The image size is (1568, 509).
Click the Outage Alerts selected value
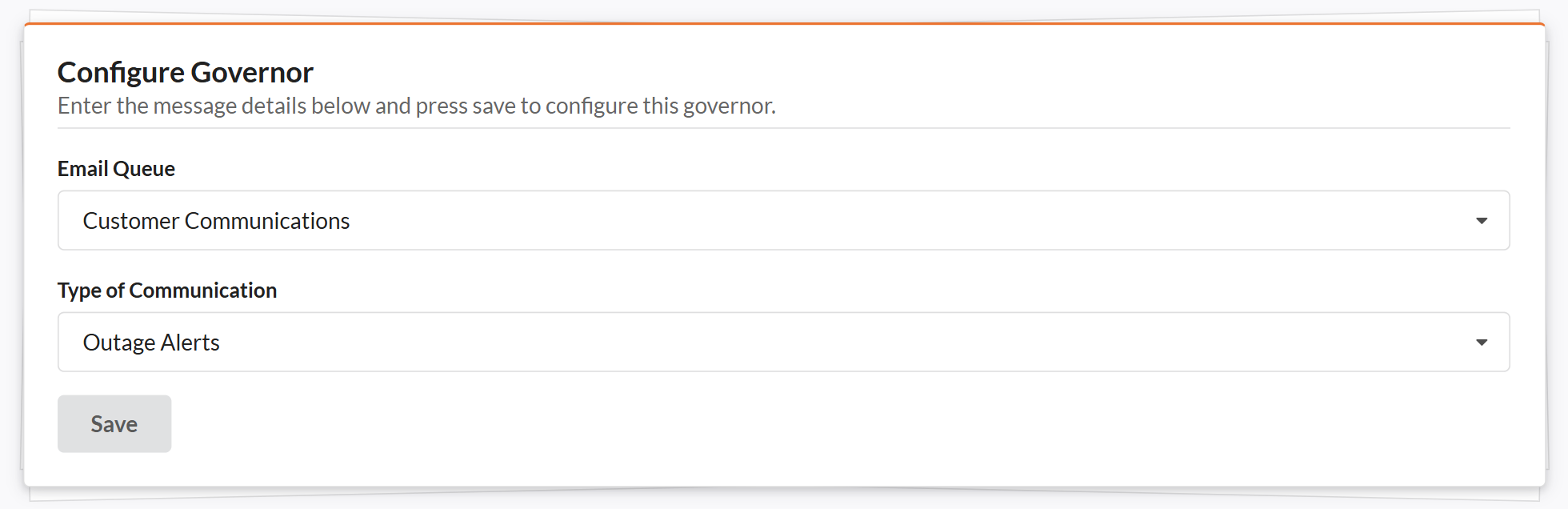point(151,343)
